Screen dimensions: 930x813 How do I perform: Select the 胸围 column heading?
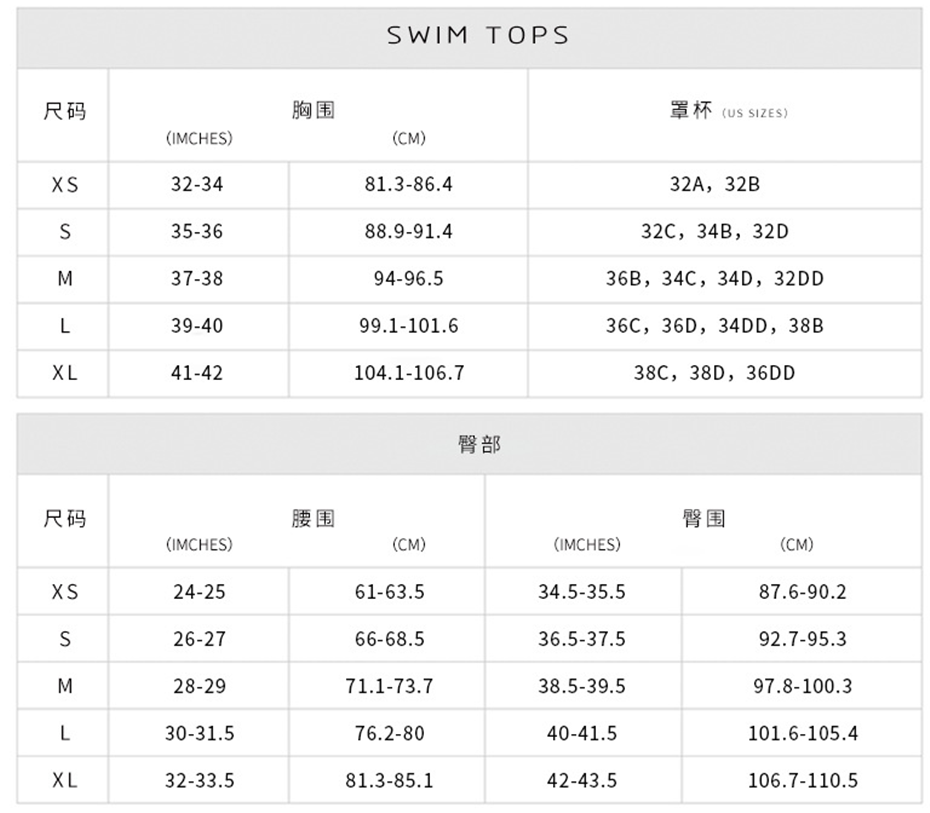pos(313,111)
